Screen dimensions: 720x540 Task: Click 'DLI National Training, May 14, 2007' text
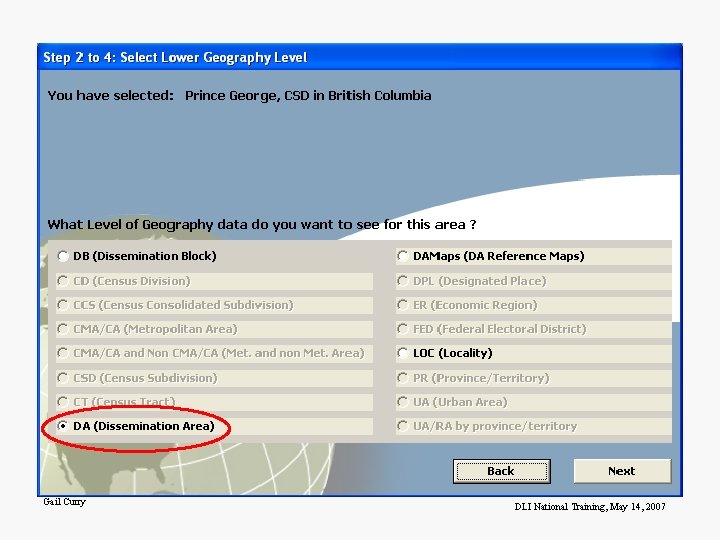point(590,507)
